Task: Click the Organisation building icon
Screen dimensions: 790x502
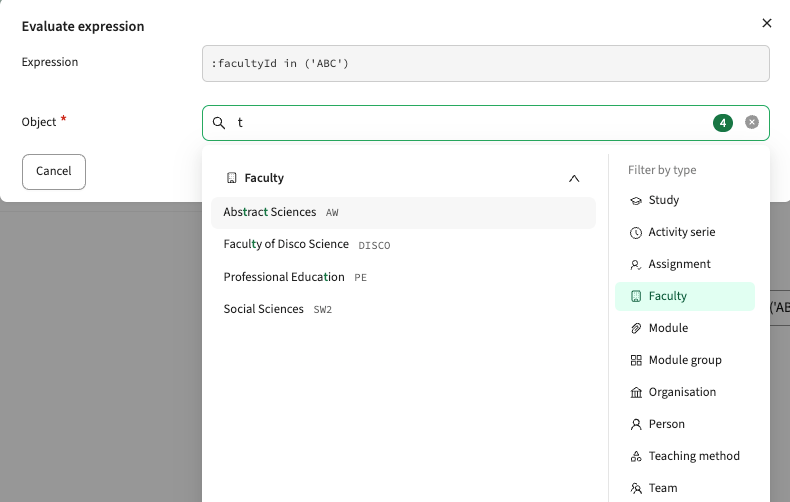Action: point(636,393)
